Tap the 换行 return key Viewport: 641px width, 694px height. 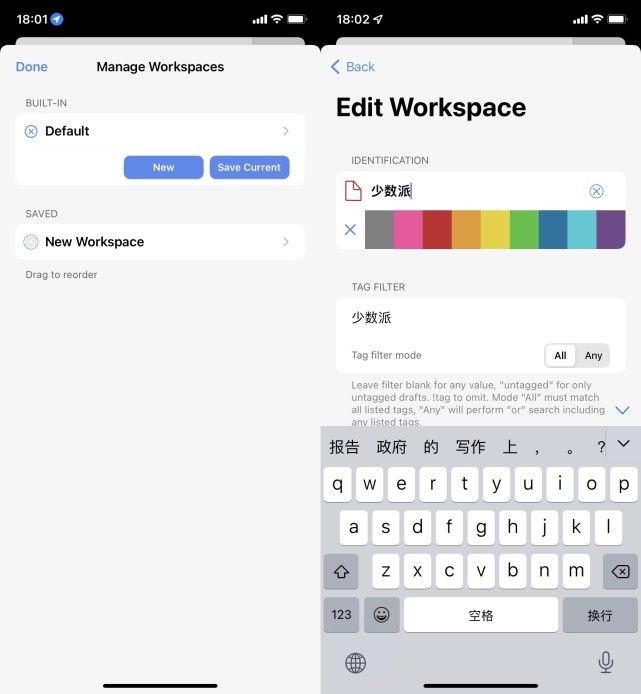(600, 614)
